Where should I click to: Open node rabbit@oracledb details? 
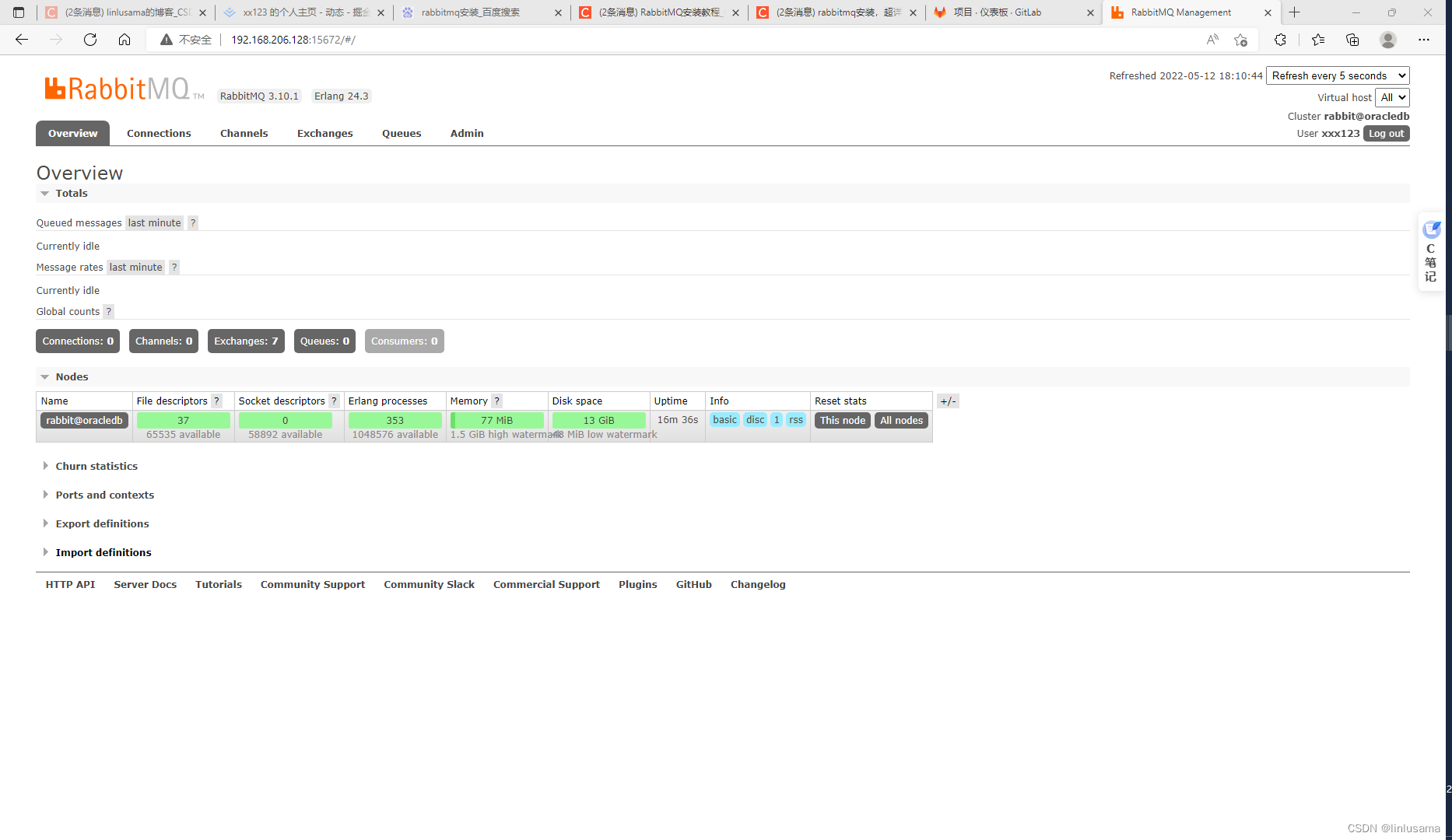point(84,421)
